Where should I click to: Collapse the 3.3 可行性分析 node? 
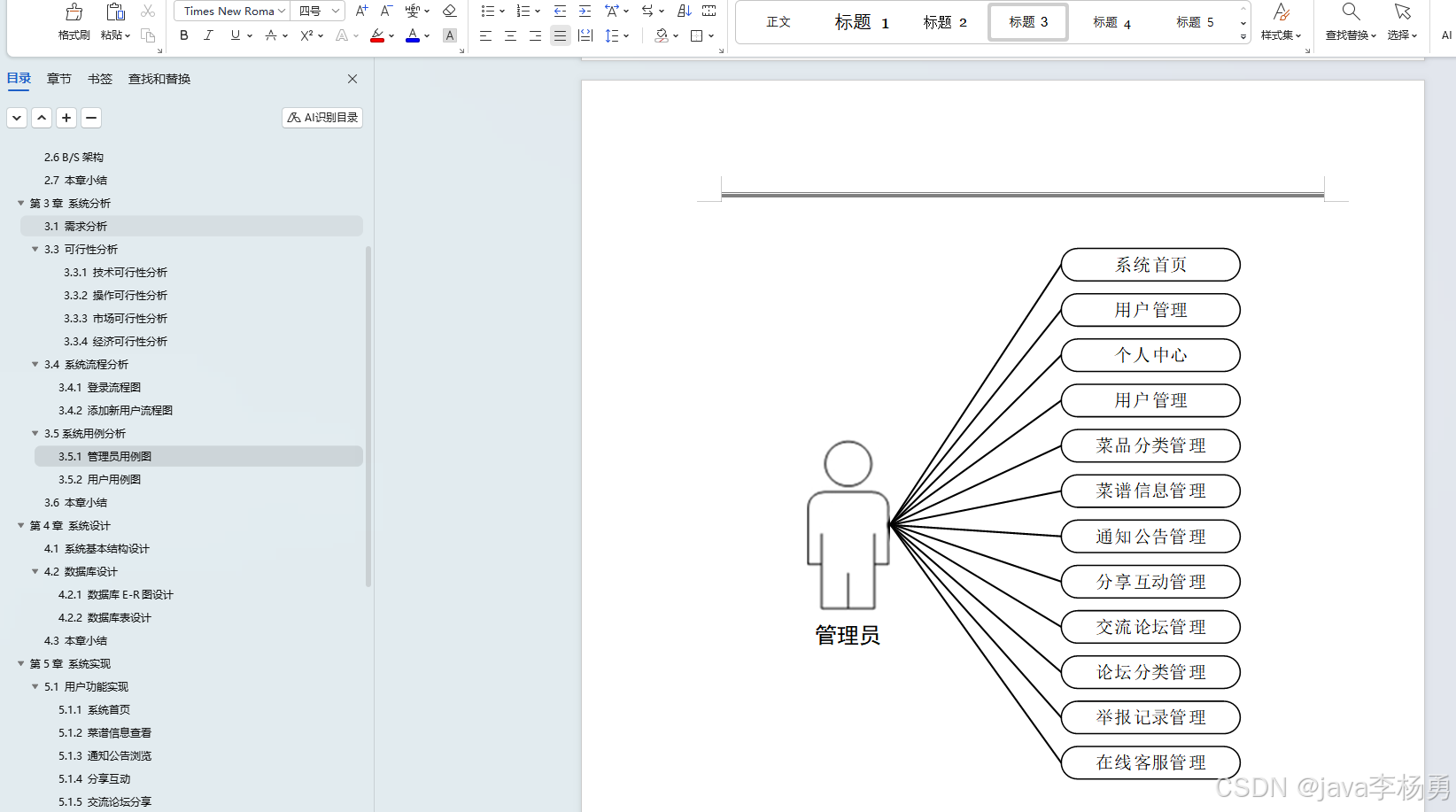tap(35, 249)
